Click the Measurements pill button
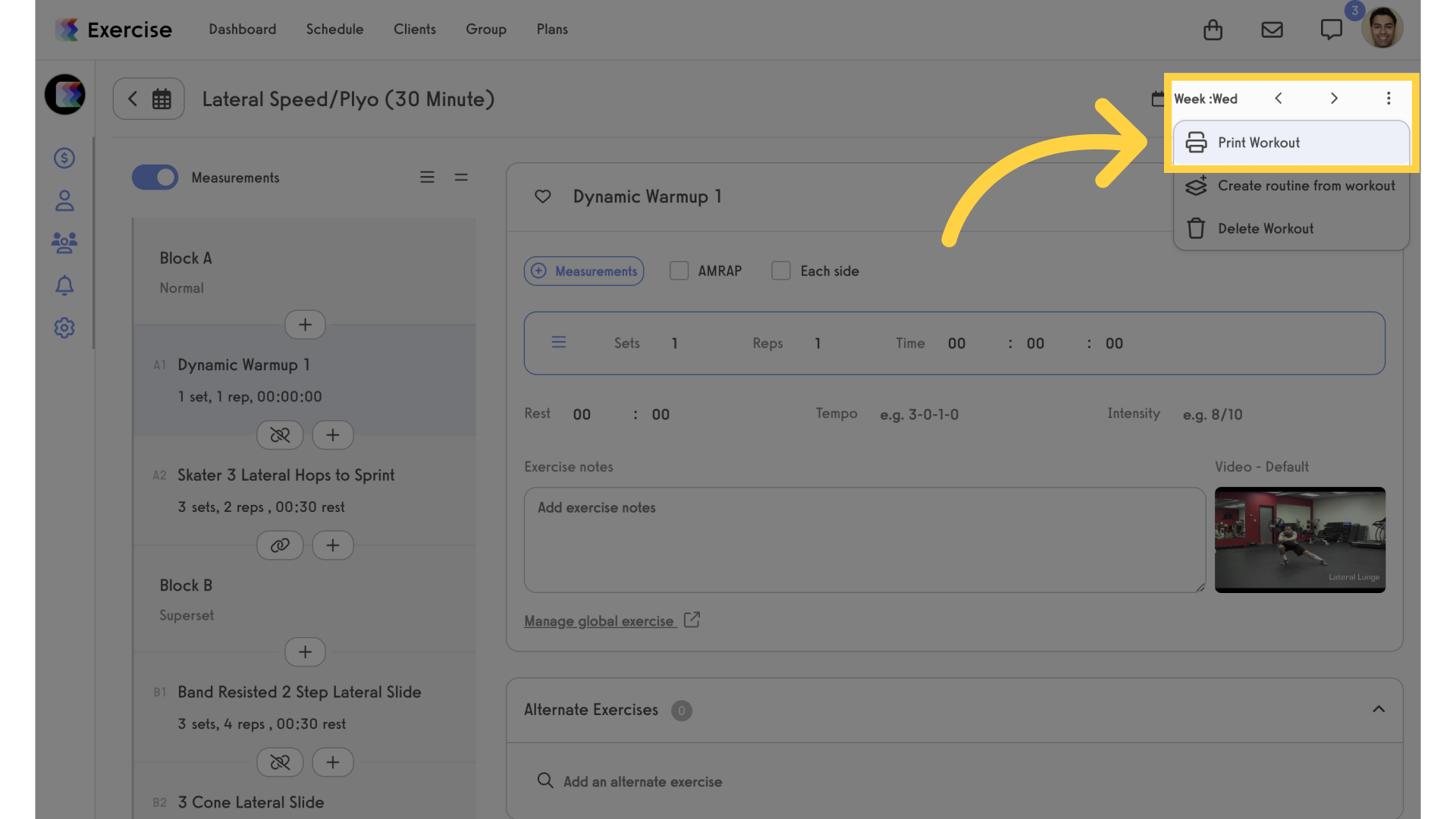1456x819 pixels. (x=584, y=271)
